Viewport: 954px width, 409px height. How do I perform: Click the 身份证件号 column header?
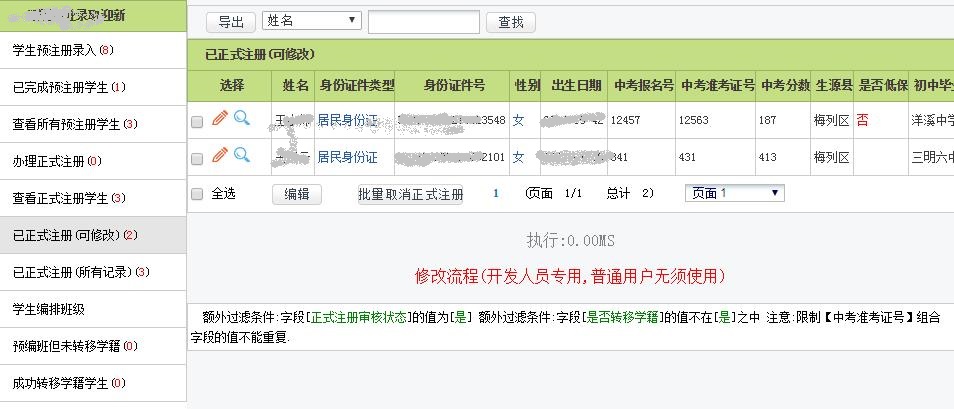point(454,85)
